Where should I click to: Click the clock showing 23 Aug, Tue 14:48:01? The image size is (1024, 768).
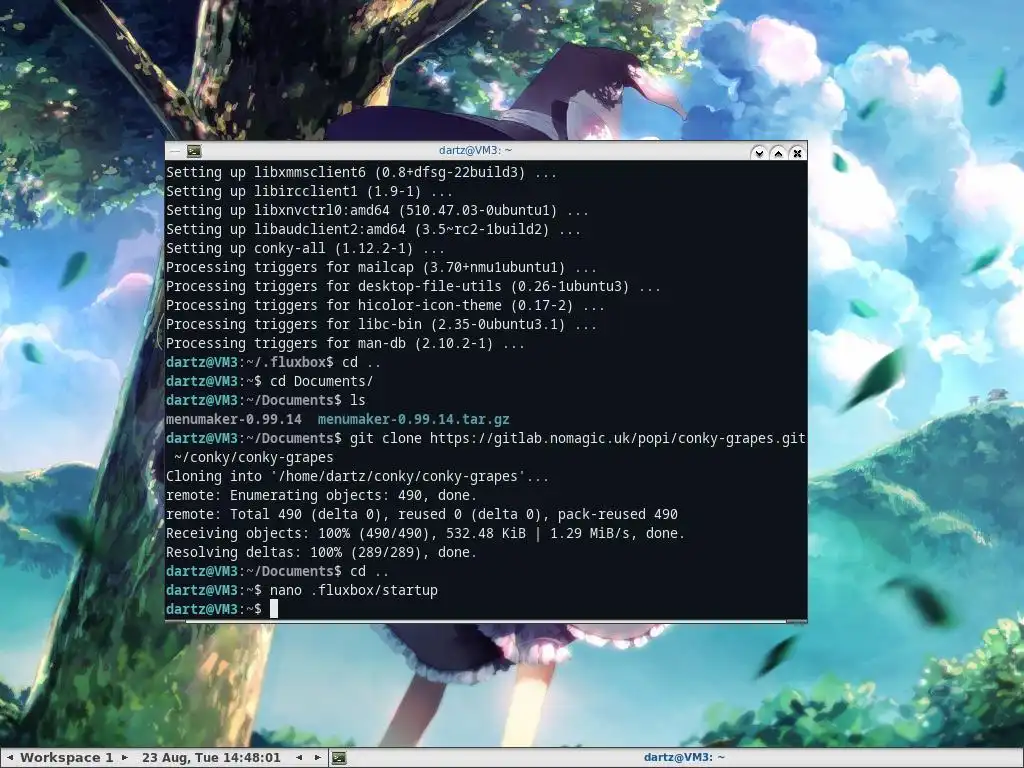[211, 758]
